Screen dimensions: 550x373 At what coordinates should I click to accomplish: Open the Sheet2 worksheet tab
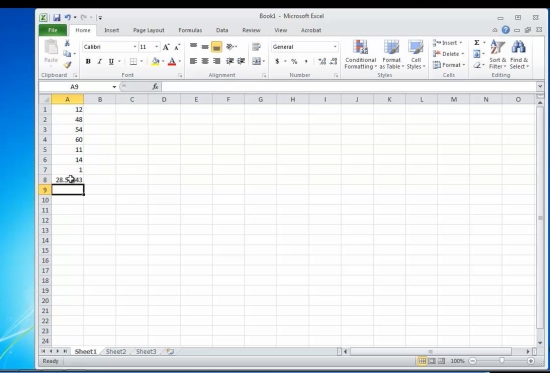pyautogui.click(x=116, y=351)
